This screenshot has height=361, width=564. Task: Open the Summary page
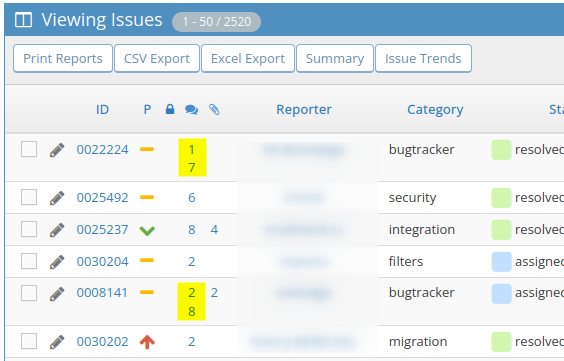tap(335, 58)
